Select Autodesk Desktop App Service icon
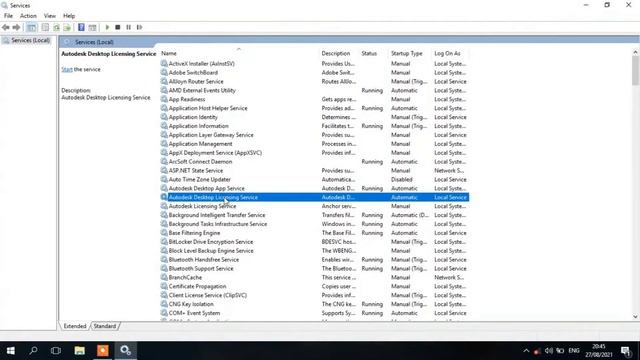Image resolution: width=640 pixels, height=360 pixels. click(x=164, y=189)
